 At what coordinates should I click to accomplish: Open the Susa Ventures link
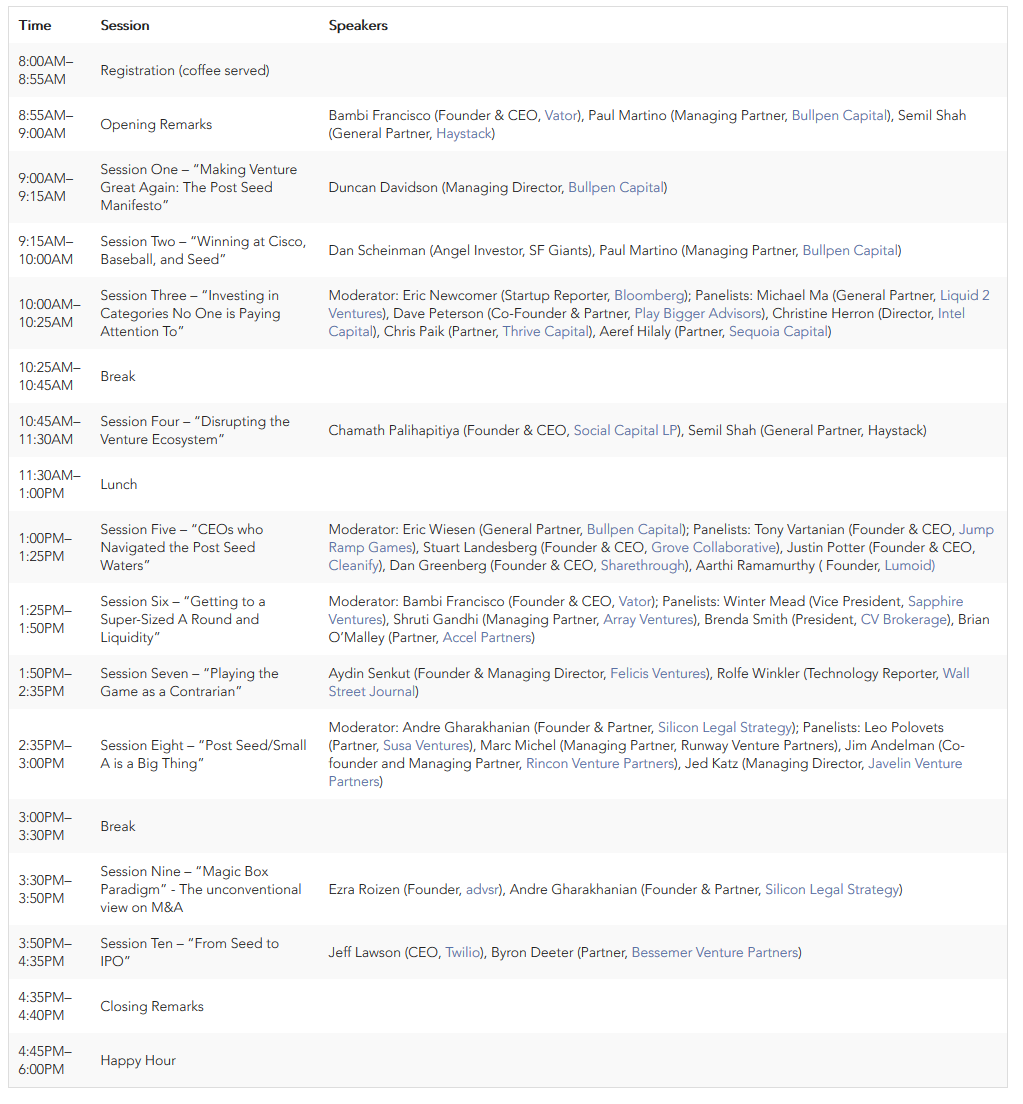(426, 746)
